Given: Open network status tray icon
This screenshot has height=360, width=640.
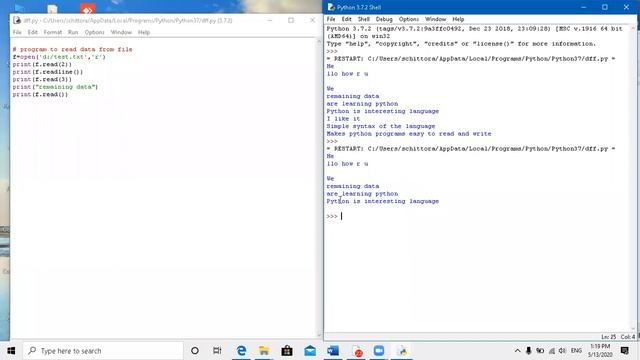Looking at the screenshot, I should point(552,351).
